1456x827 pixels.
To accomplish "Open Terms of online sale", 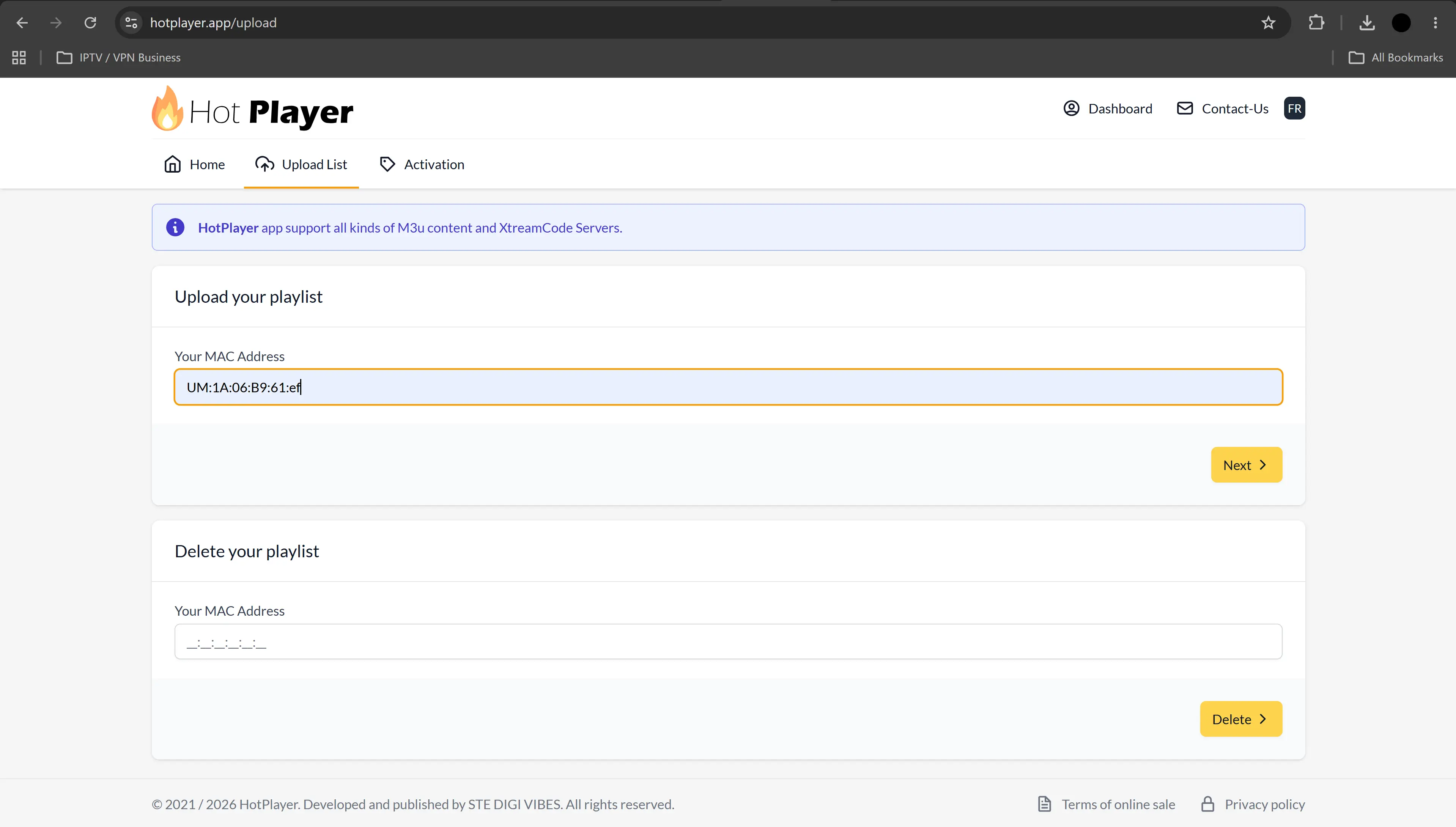I will [1106, 804].
